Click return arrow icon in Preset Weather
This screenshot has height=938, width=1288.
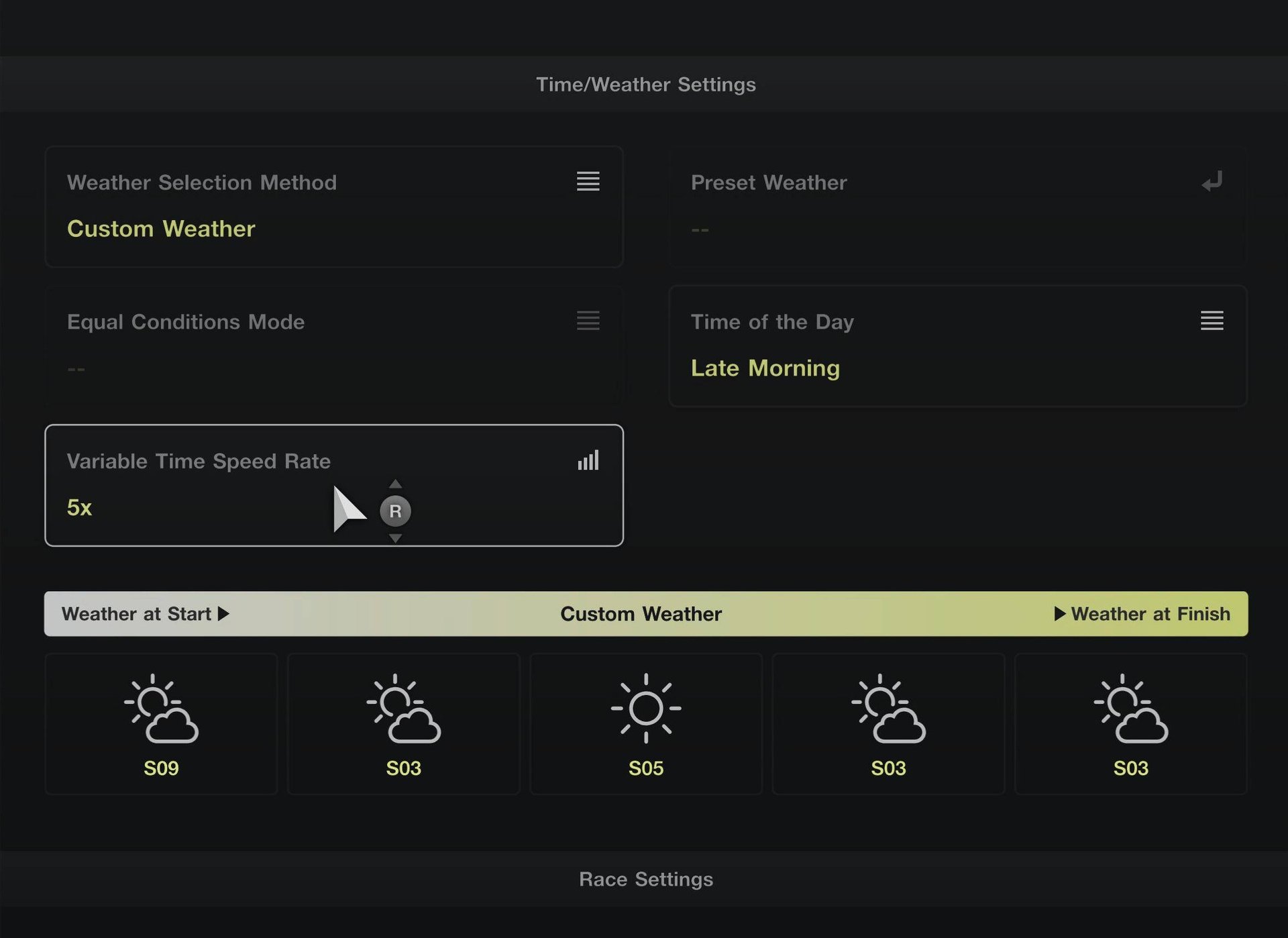coord(1212,181)
